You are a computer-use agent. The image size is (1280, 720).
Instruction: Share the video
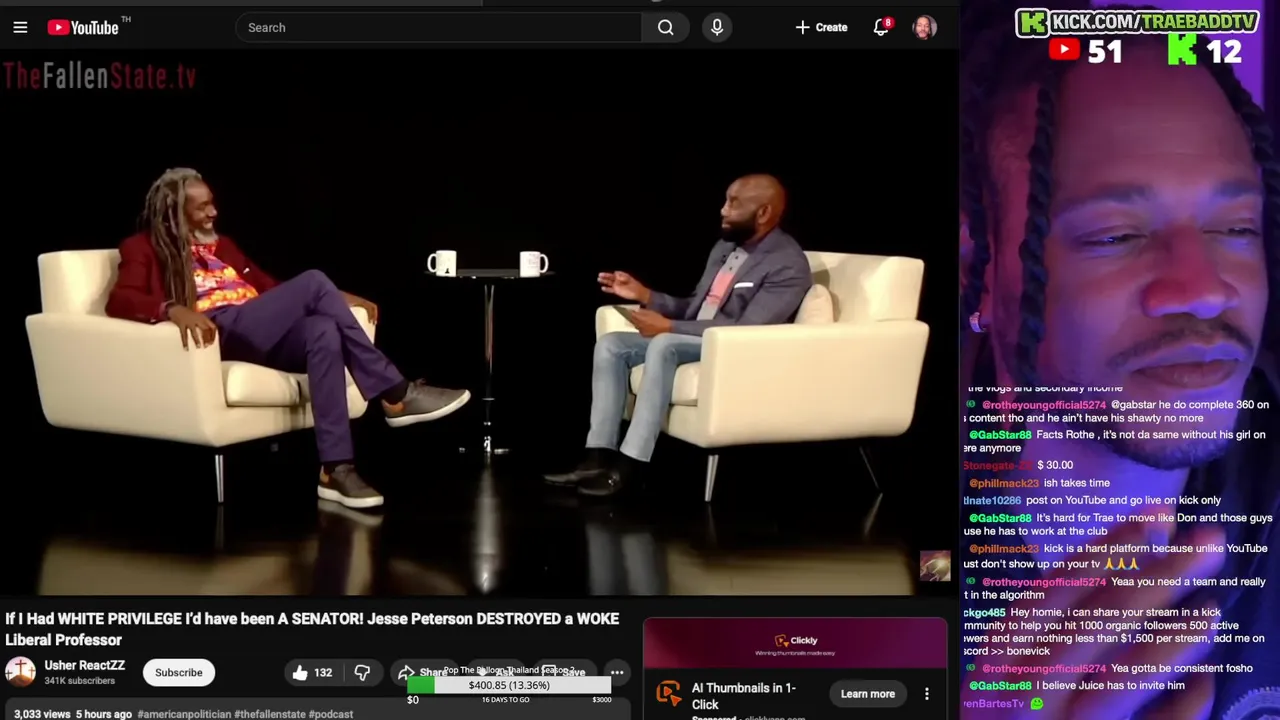click(423, 673)
